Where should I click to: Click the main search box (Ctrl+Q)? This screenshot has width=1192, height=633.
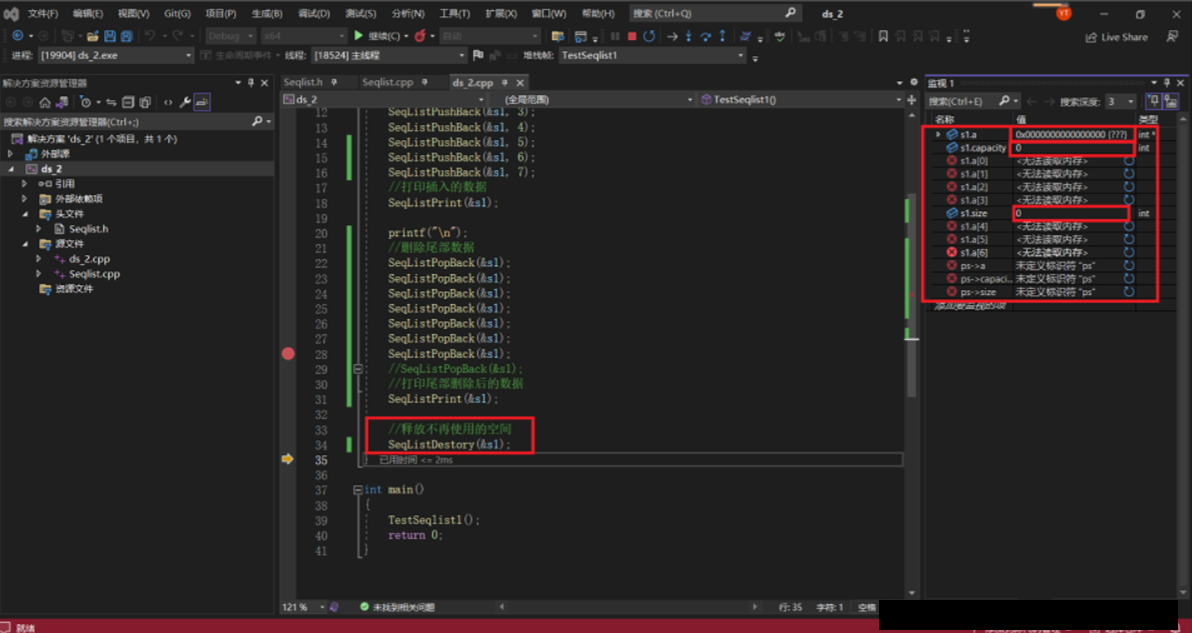tap(715, 14)
